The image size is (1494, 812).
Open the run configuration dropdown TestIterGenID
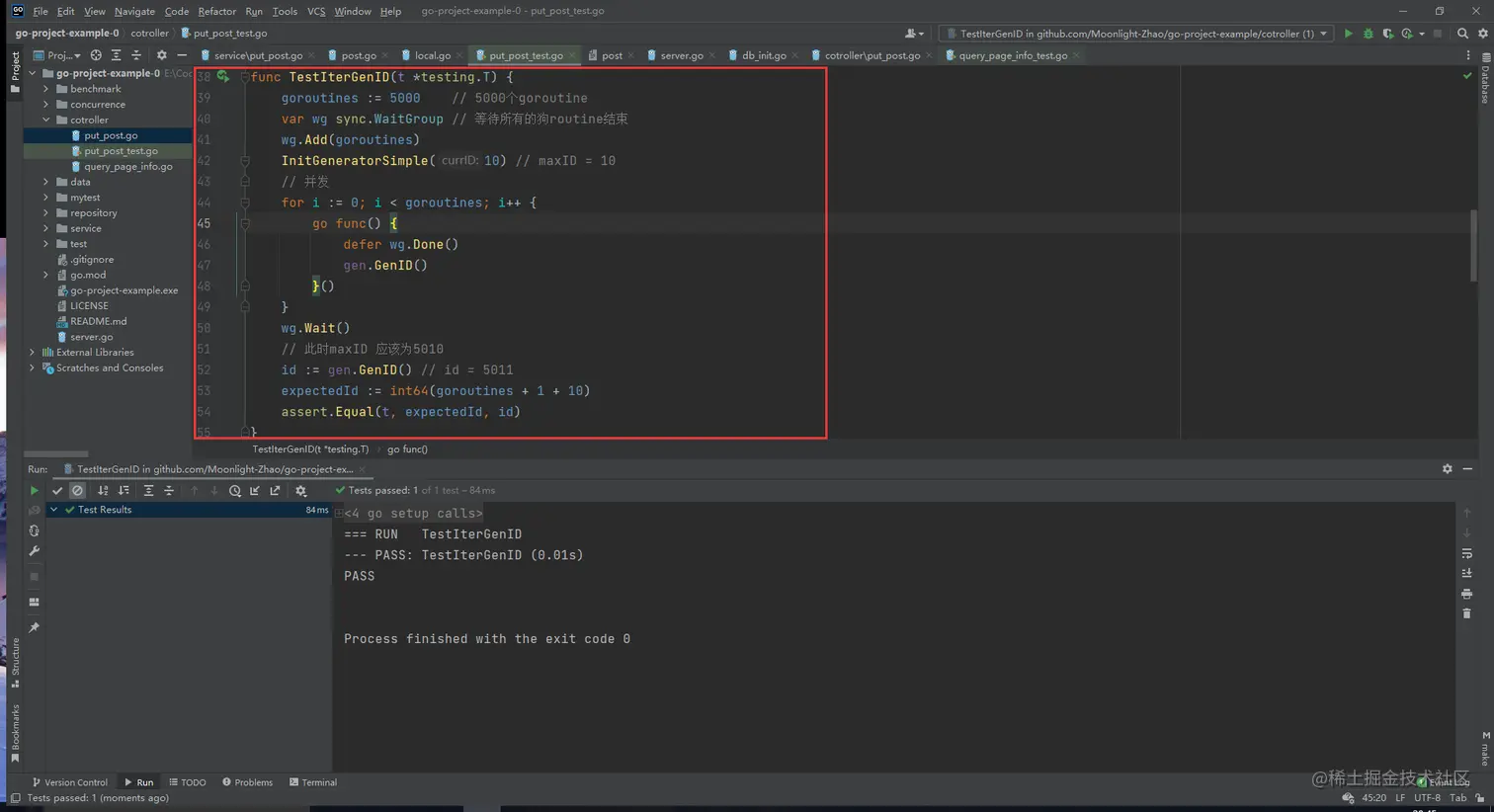point(1136,34)
